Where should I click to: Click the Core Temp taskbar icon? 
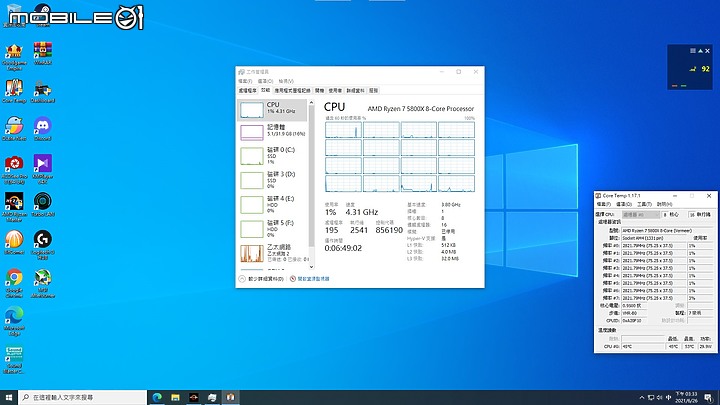[x=231, y=397]
